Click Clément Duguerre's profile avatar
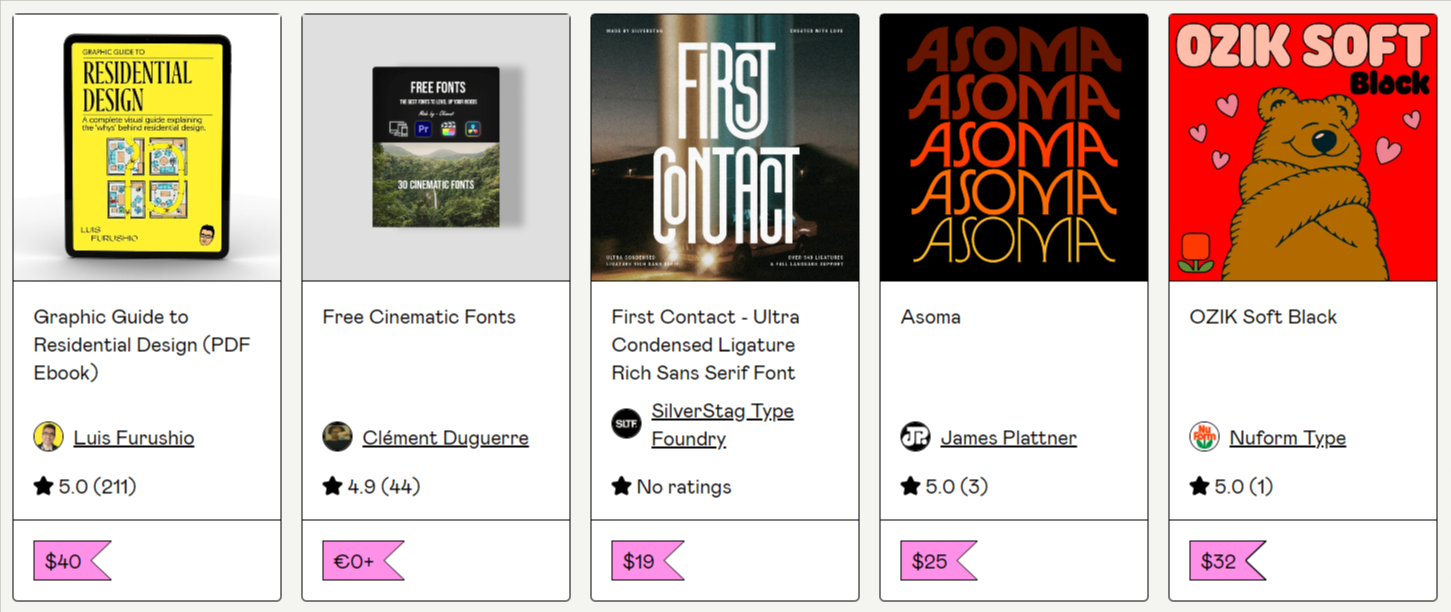Image resolution: width=1451 pixels, height=612 pixels. coord(338,436)
